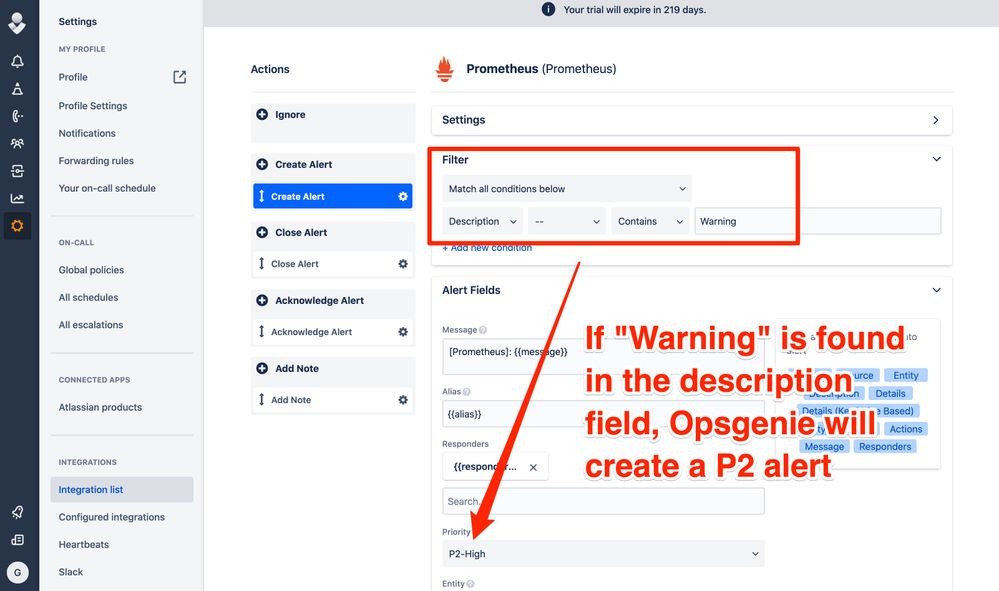
Task: Insert the Actions dynamic field tag
Action: tap(905, 429)
